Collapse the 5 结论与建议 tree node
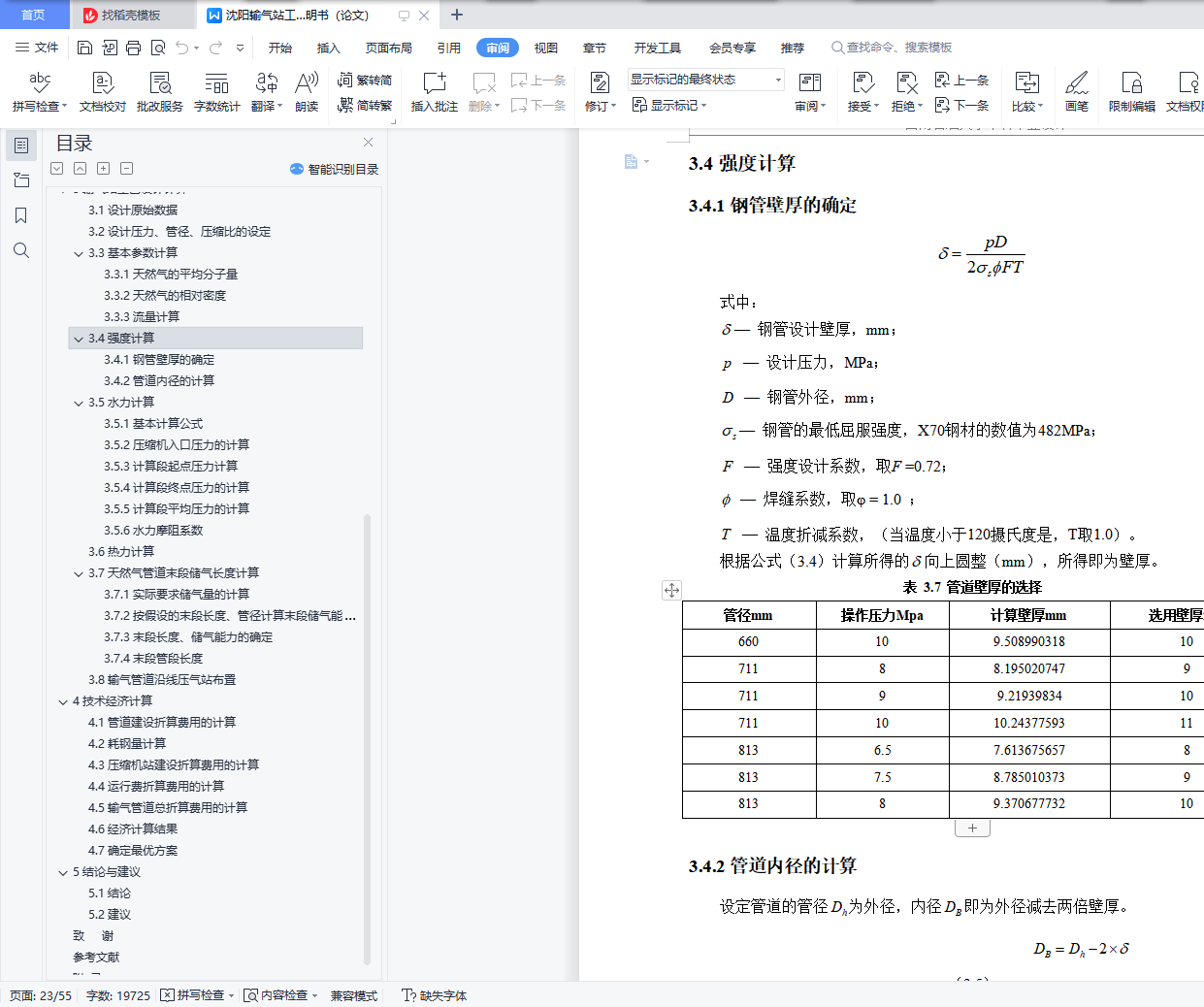The image size is (1204, 1007). pyautogui.click(x=63, y=872)
